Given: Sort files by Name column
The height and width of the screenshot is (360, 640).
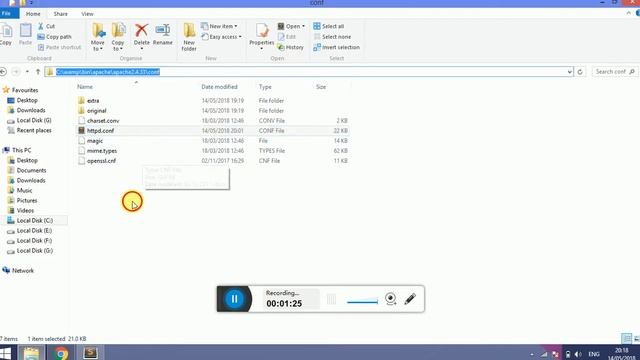Looking at the screenshot, I should point(85,87).
